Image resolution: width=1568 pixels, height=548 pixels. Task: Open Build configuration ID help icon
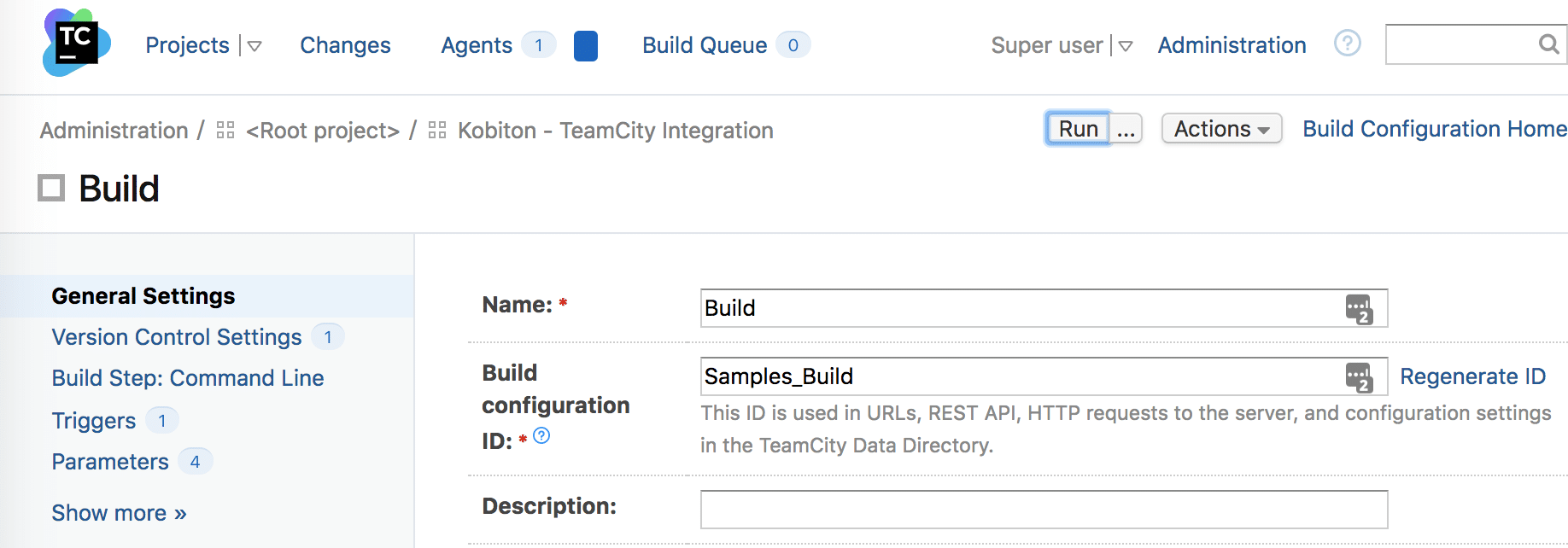tap(541, 436)
